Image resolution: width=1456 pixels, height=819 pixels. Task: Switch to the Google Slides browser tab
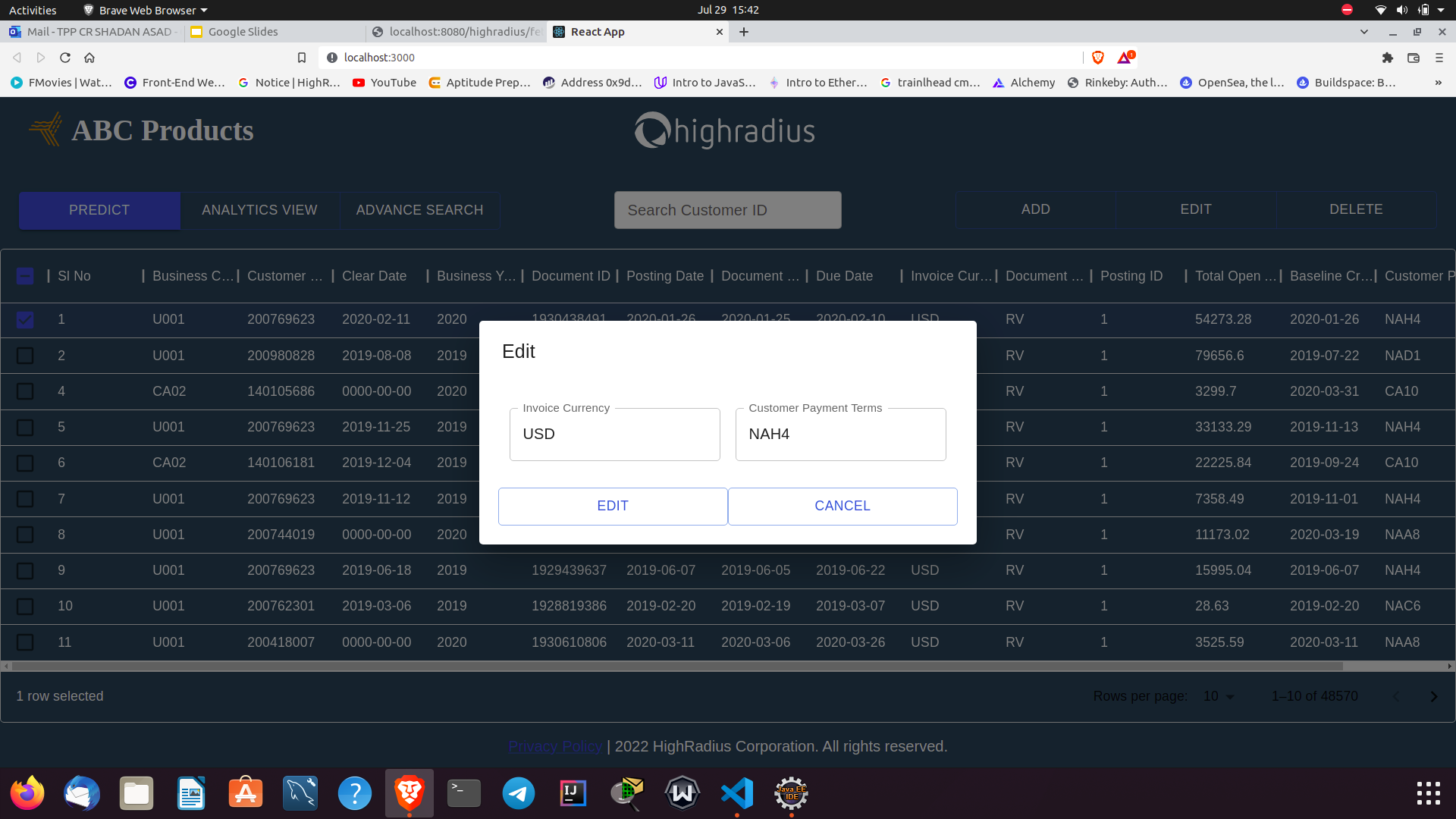tap(243, 32)
